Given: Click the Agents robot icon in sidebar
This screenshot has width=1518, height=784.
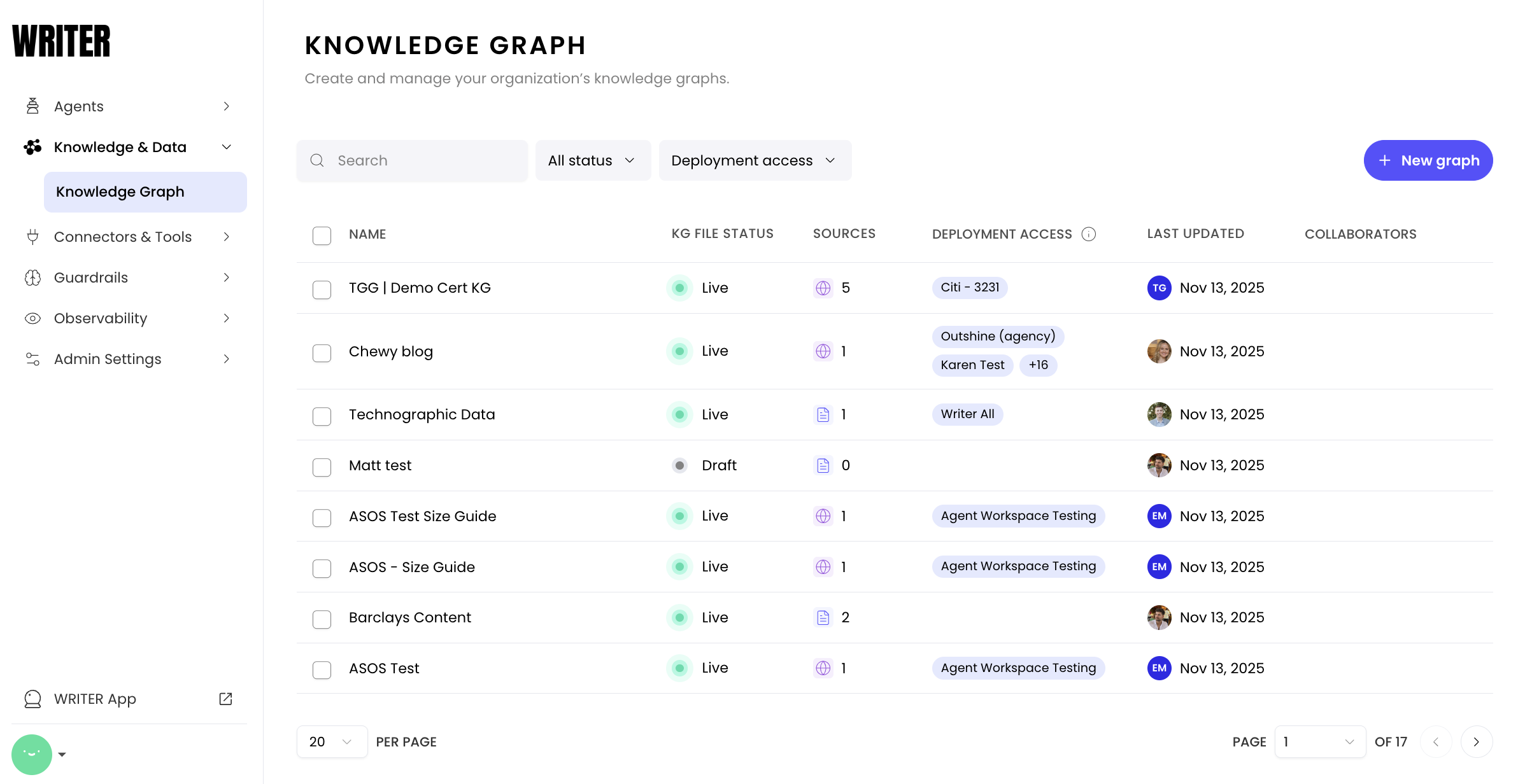Looking at the screenshot, I should (32, 106).
